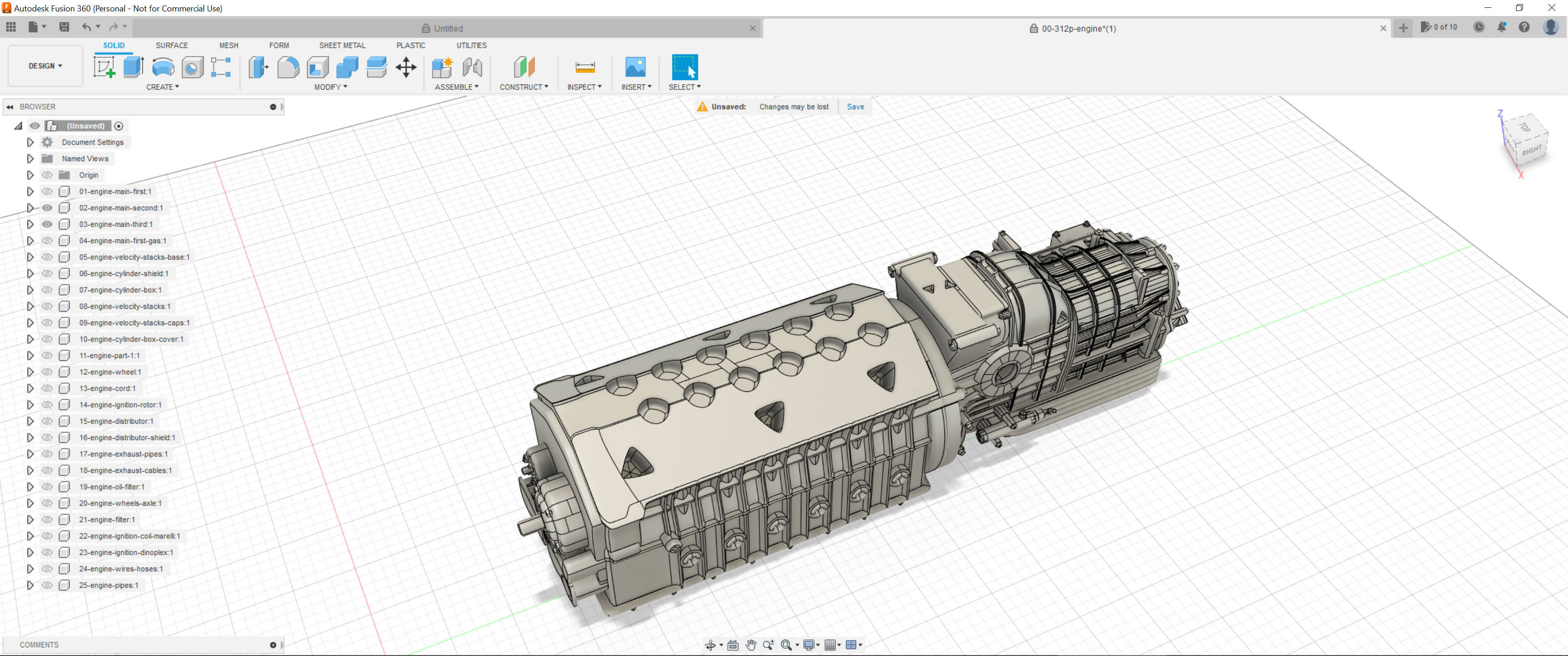The image size is (1568, 656).
Task: Open the DESIGN workspace dropdown
Action: (x=45, y=66)
